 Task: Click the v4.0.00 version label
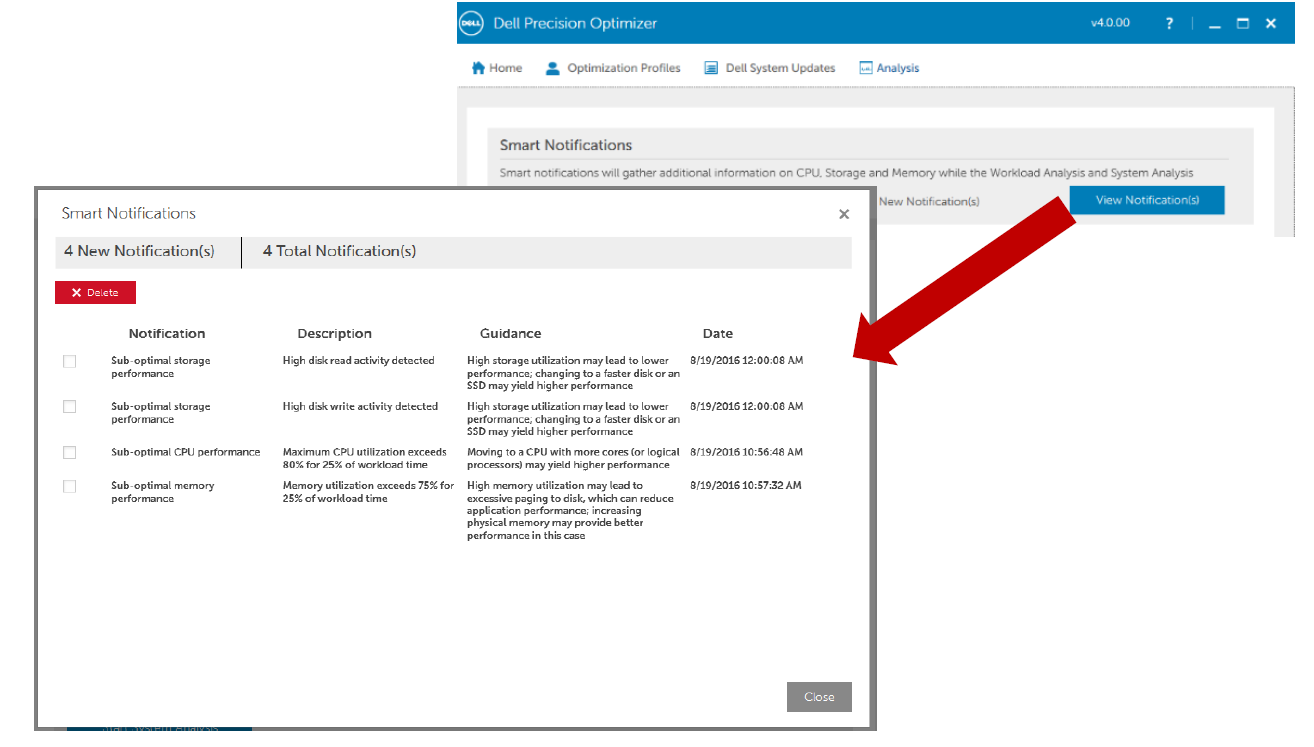(x=1110, y=23)
